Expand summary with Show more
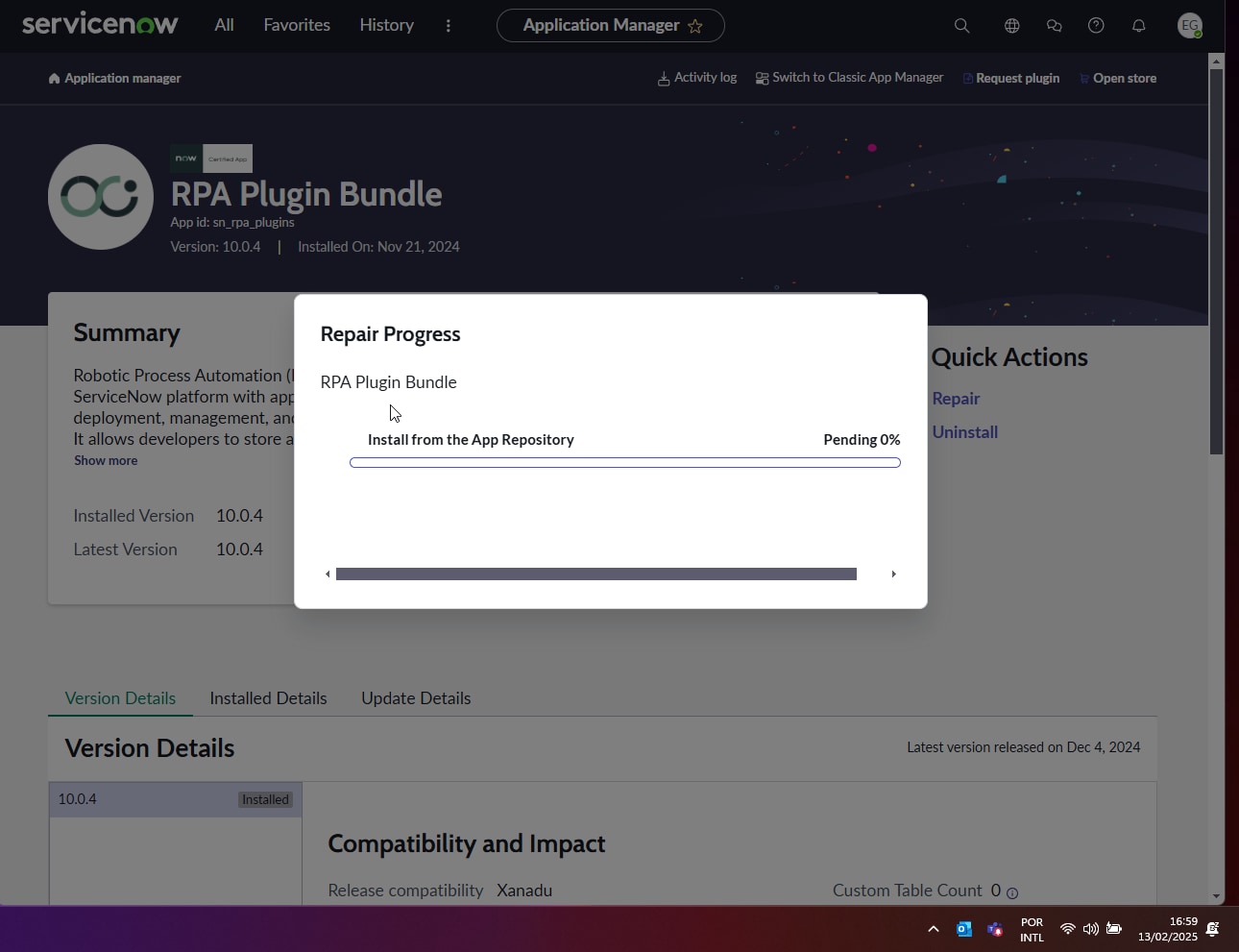Viewport: 1239px width, 952px height. (x=106, y=461)
